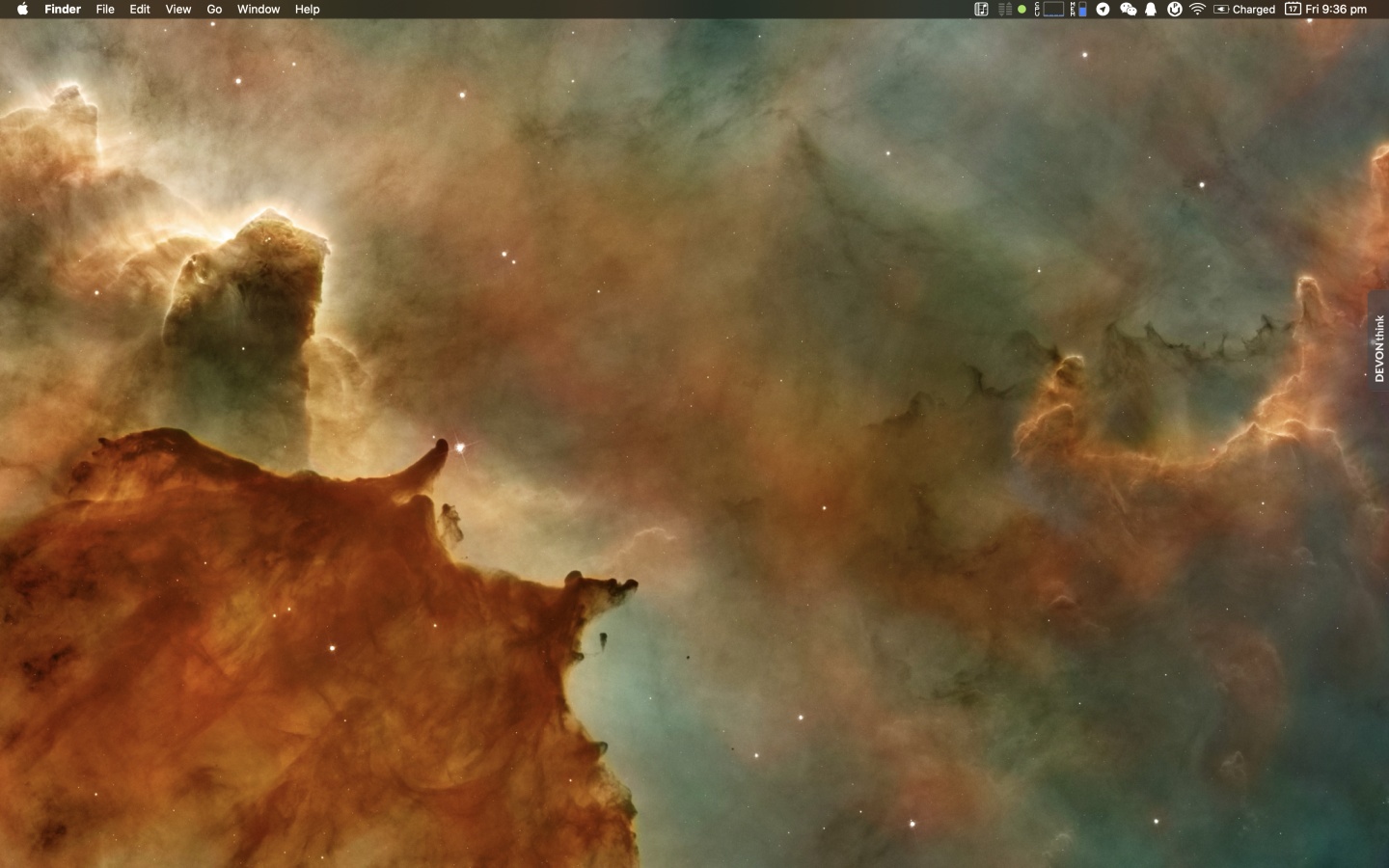Open the Apple menu
Screen dimensions: 1389x868
[22, 9]
